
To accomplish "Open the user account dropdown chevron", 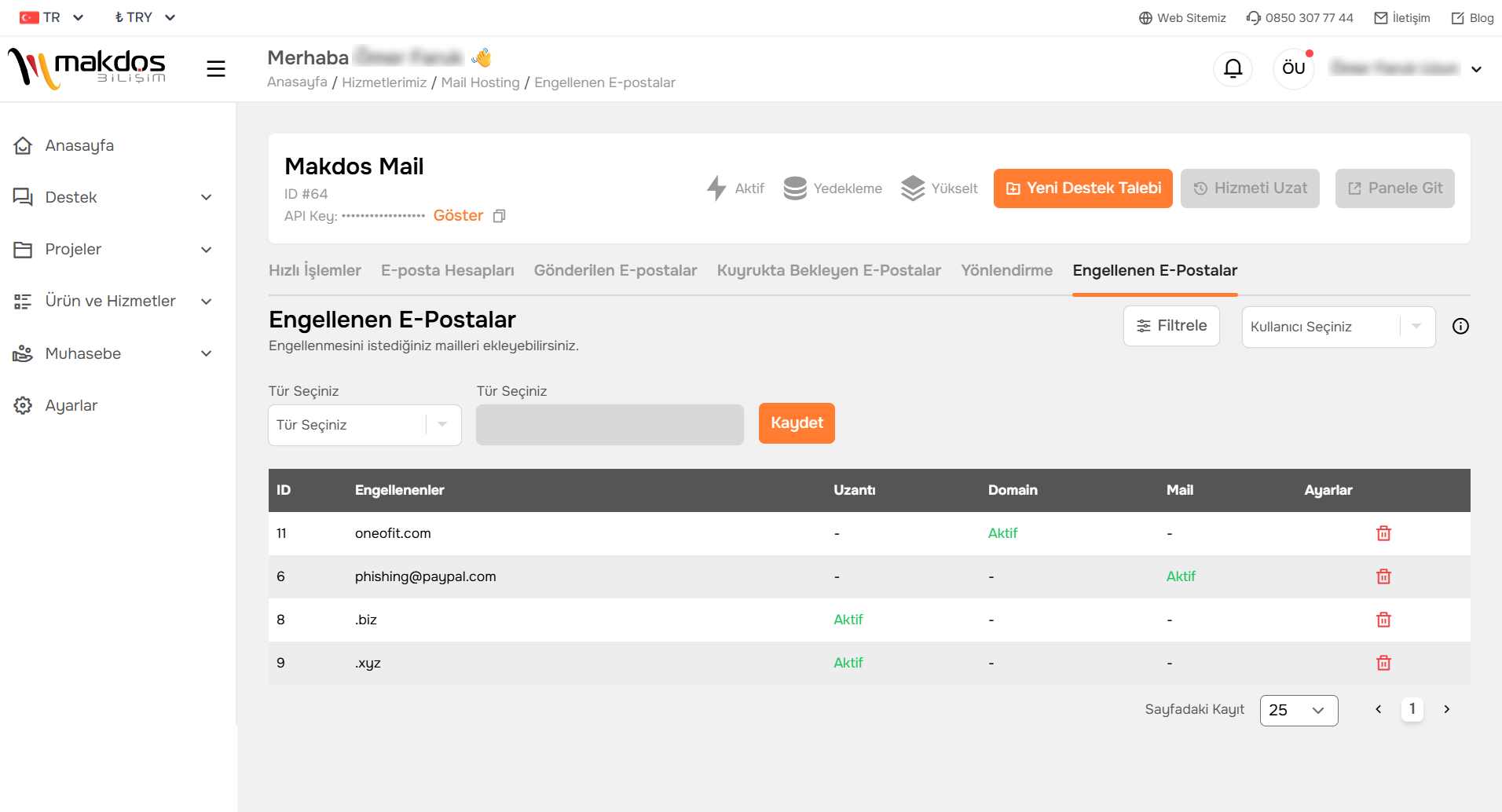I will point(1477,69).
